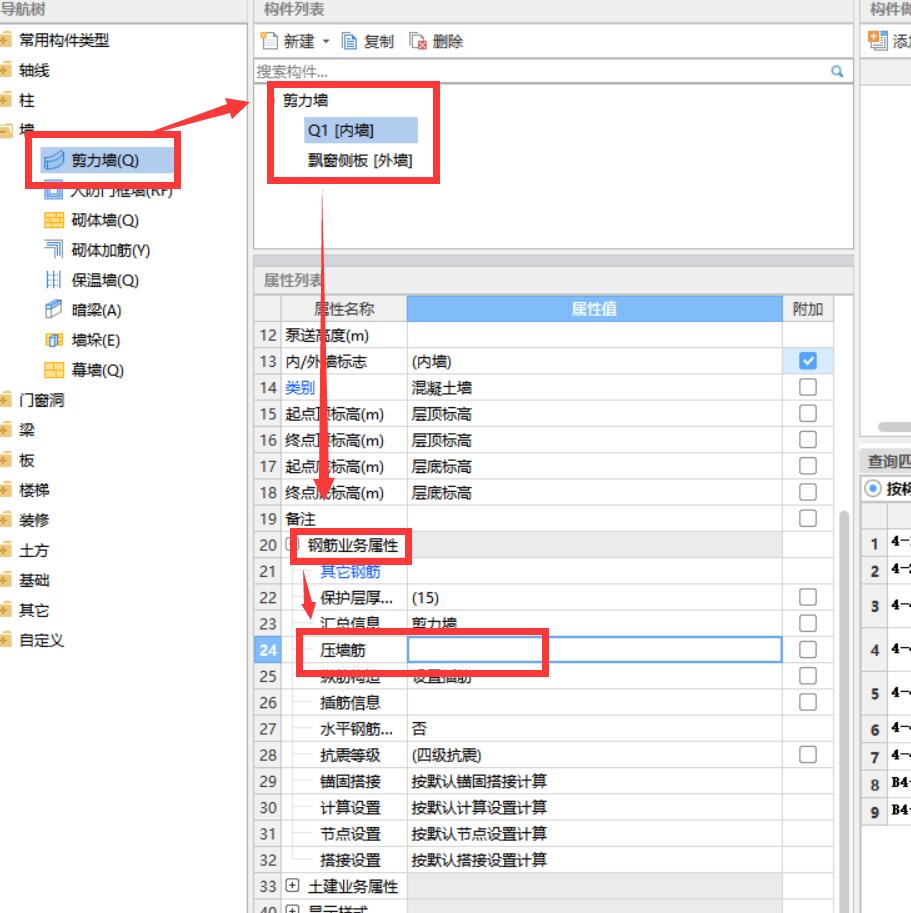This screenshot has width=911, height=913.
Task: Expand the 门窗洞 folder
Action: click(6, 400)
